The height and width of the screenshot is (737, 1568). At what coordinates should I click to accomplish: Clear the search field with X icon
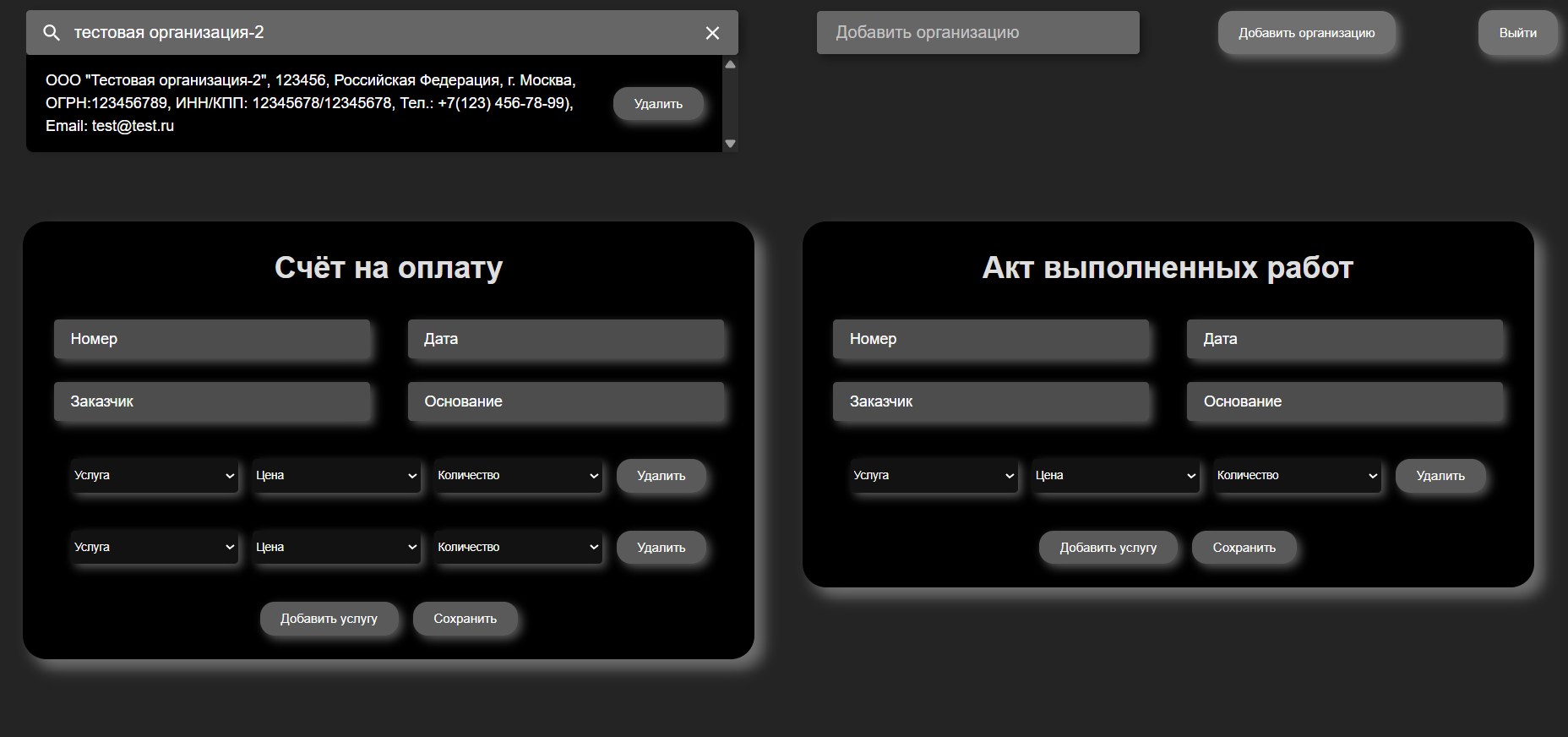[x=712, y=33]
